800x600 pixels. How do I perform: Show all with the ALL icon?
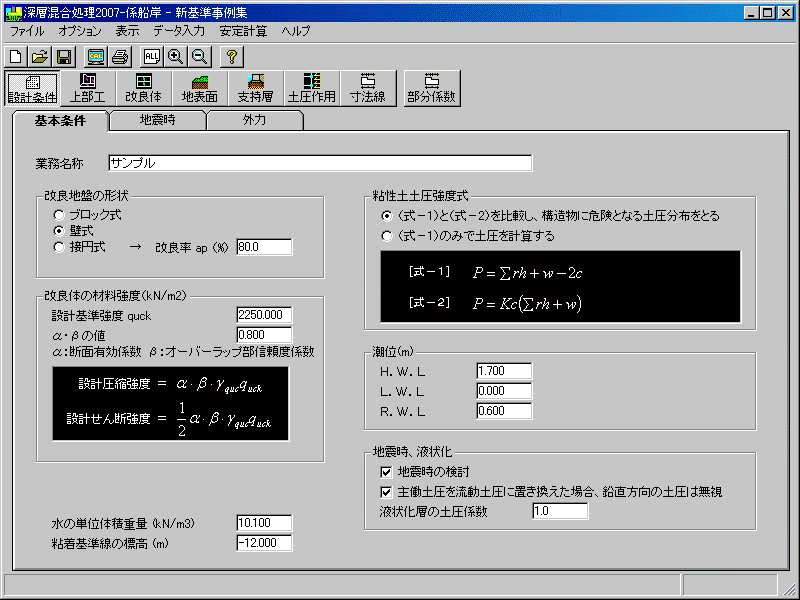(152, 57)
